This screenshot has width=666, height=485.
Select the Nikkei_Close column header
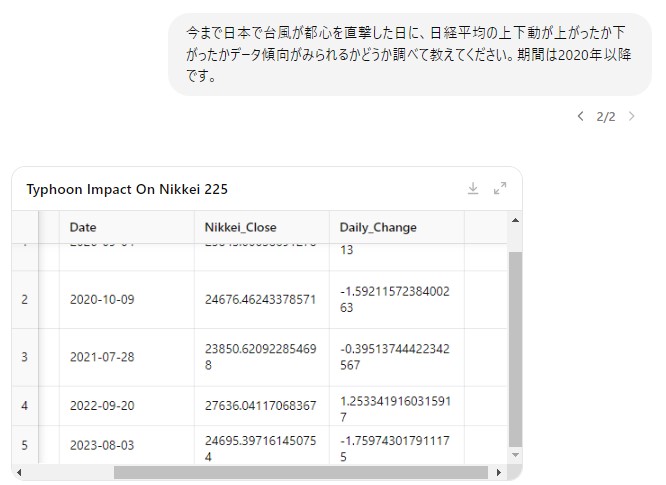tap(239, 227)
